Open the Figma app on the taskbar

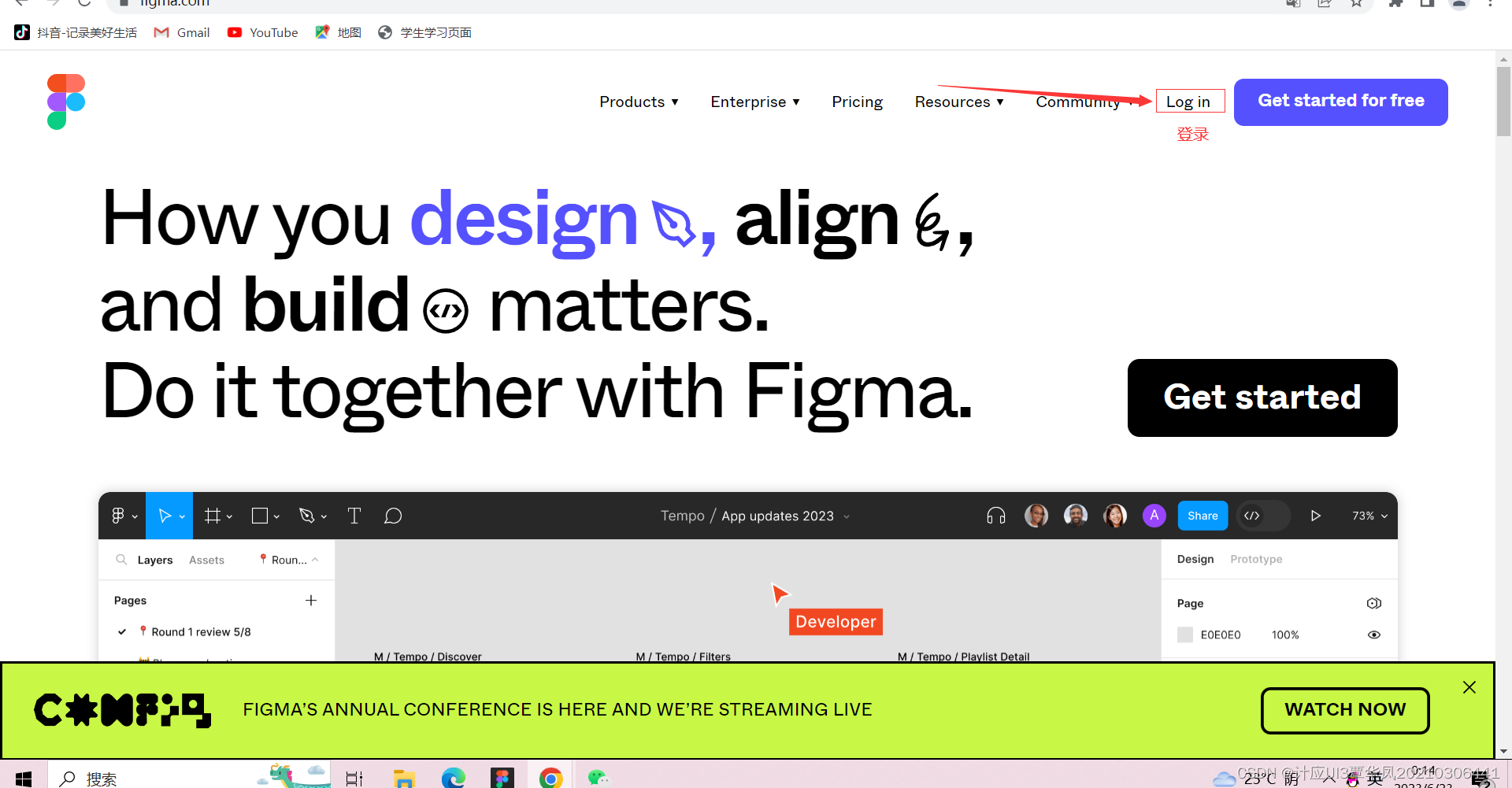tap(502, 779)
